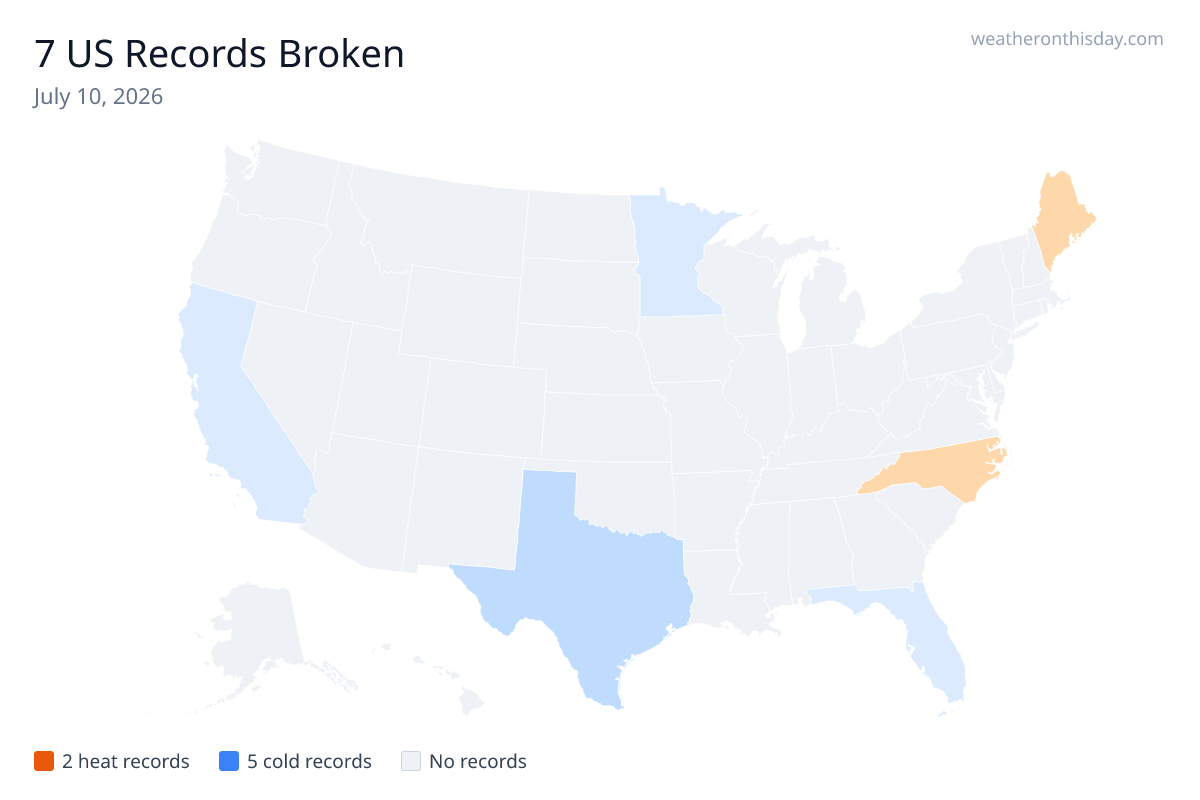Viewport: 1200px width, 800px height.
Task: Select Texas on the map
Action: 590,580
